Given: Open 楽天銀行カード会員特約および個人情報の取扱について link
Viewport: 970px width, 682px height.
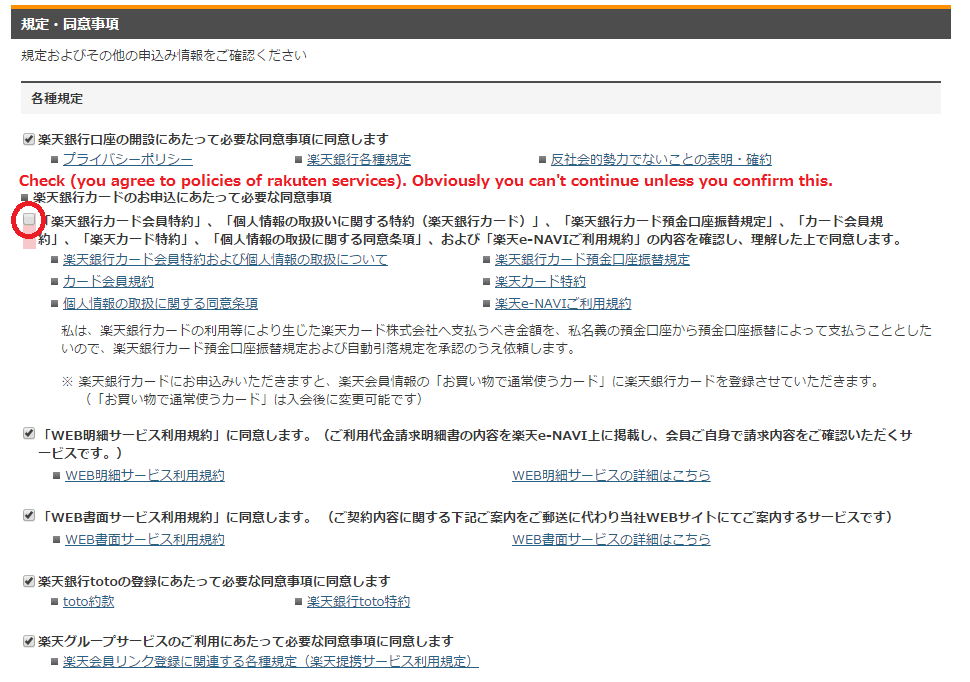Looking at the screenshot, I should pyautogui.click(x=225, y=259).
